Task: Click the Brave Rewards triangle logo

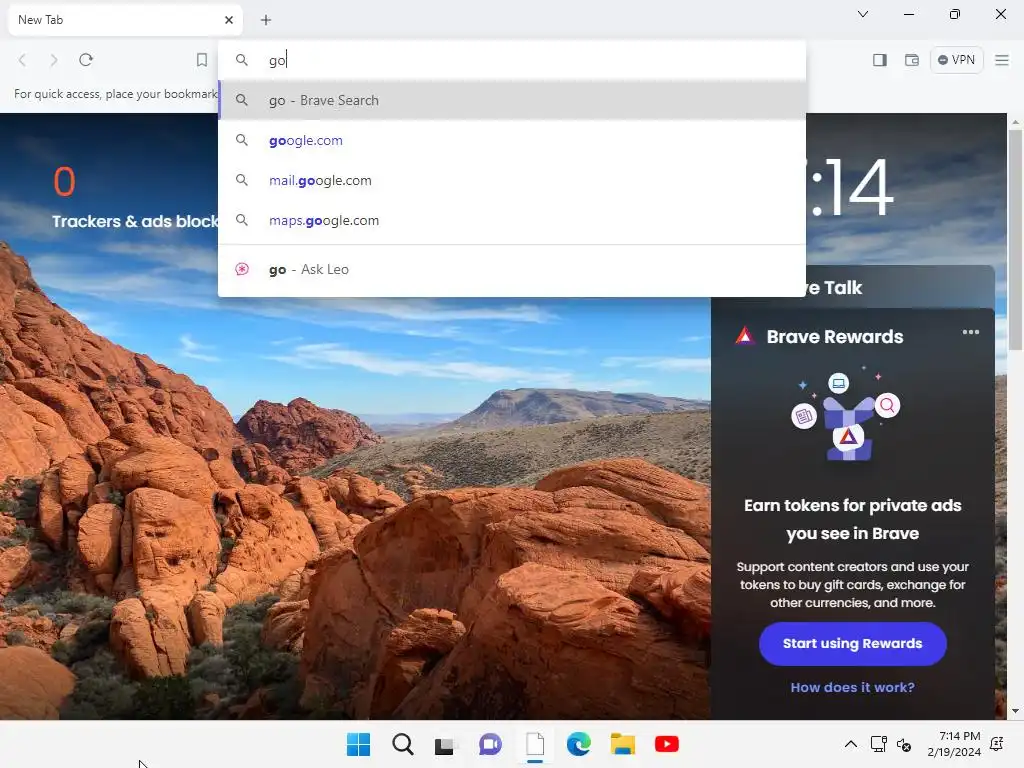Action: click(x=745, y=336)
